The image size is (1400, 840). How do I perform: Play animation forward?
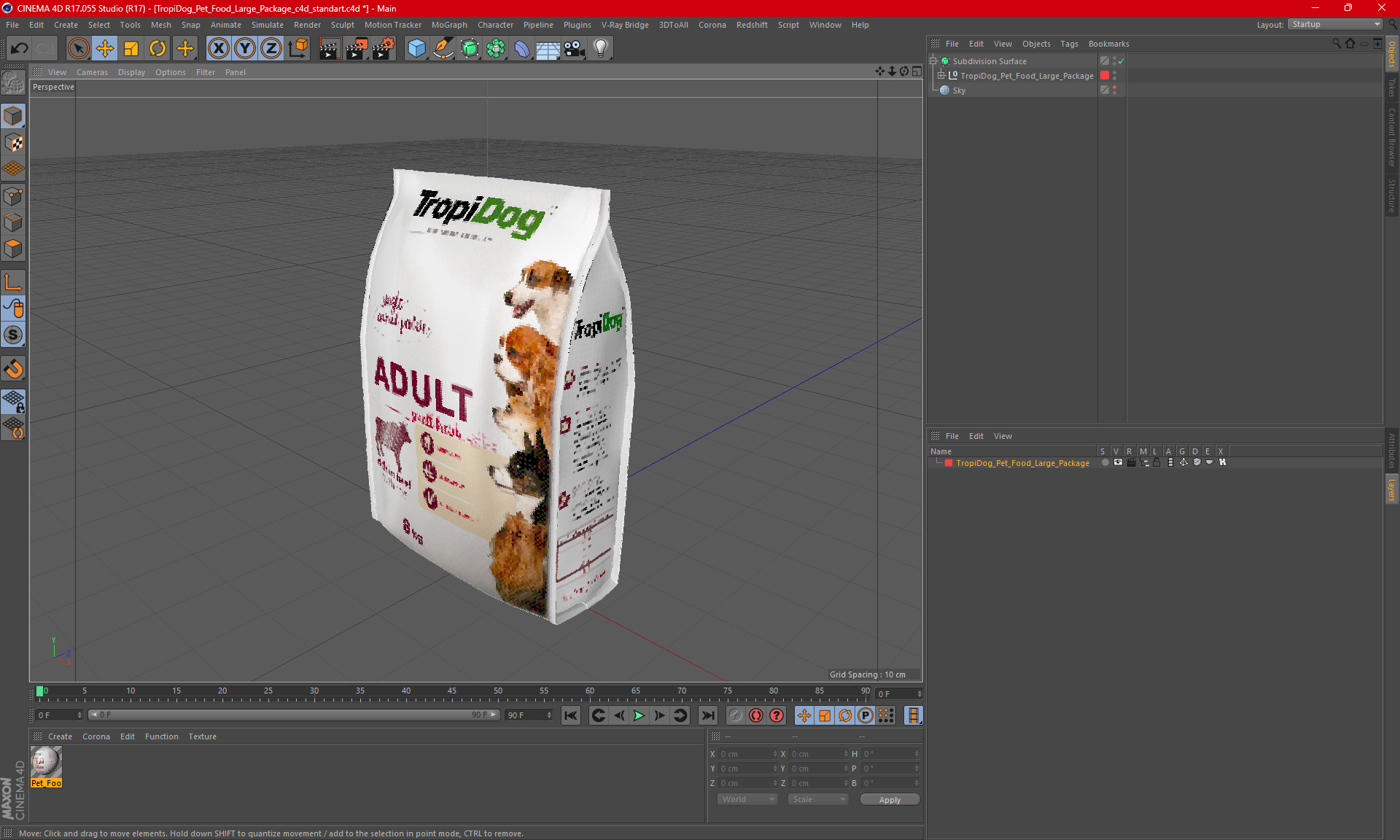click(x=639, y=715)
